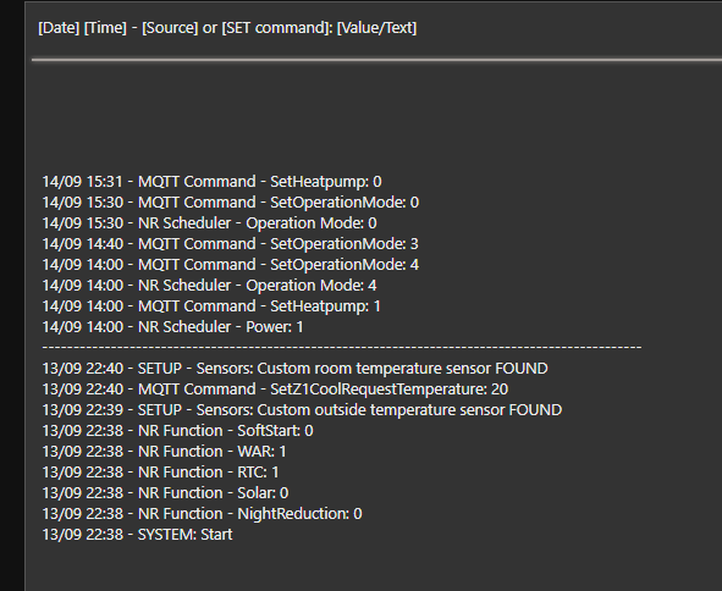Image resolution: width=722 pixels, height=591 pixels.
Task: Click NR Scheduler Operation Mode: 4 entry
Action: (209, 286)
